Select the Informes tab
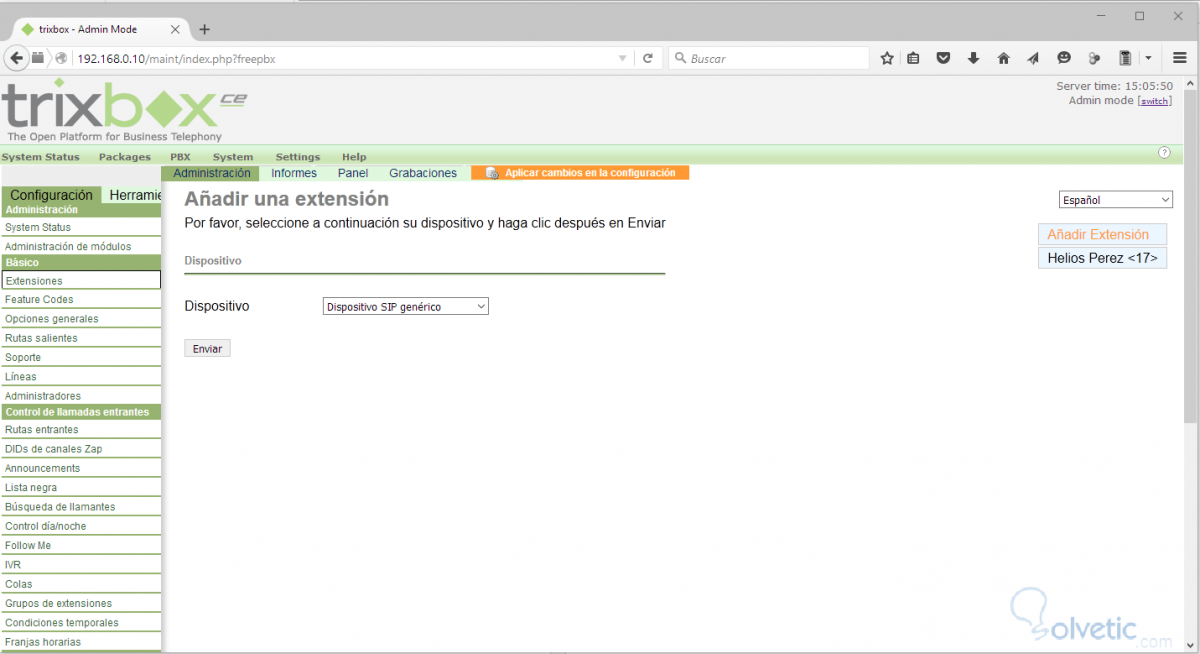The width and height of the screenshot is (1200, 654). pos(293,172)
